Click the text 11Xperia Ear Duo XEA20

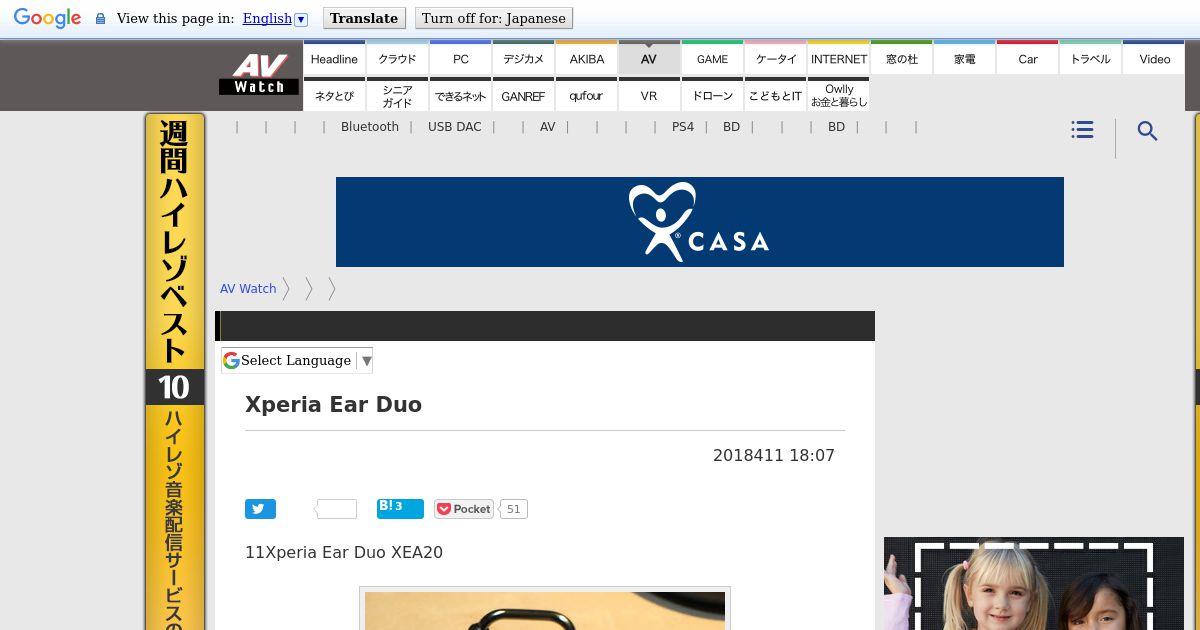(344, 552)
